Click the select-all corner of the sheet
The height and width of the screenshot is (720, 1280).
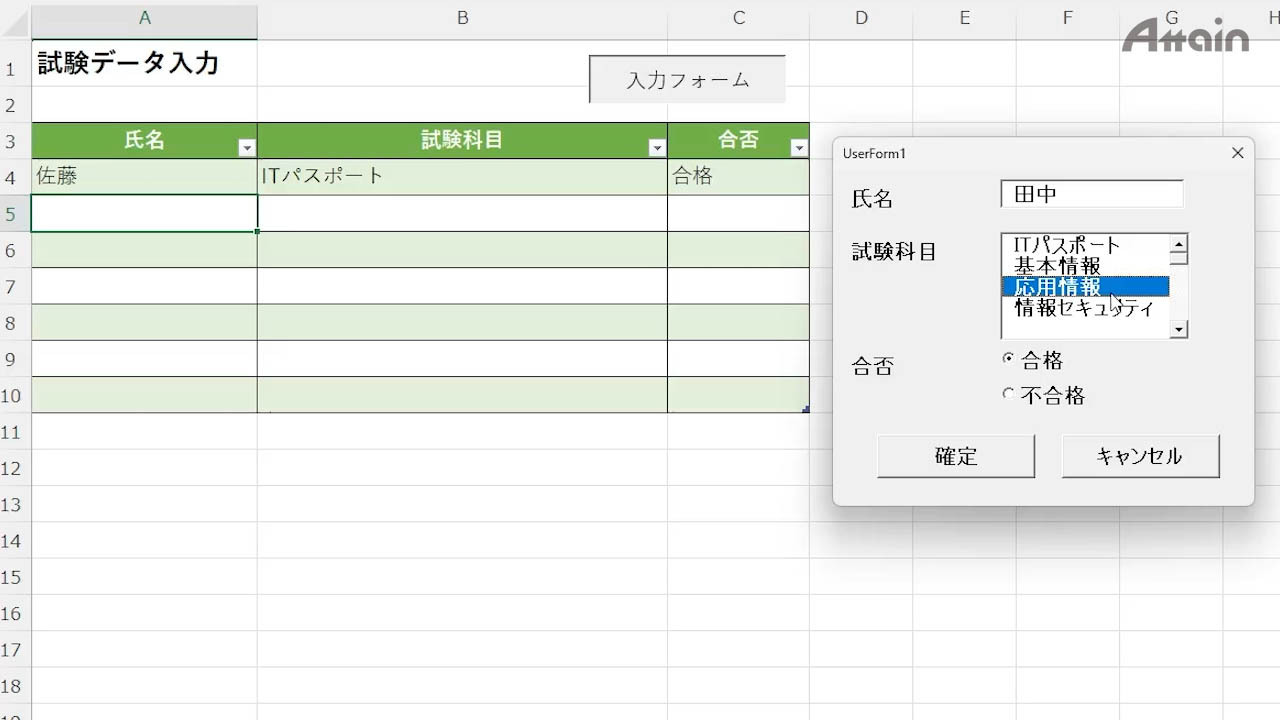tap(15, 19)
